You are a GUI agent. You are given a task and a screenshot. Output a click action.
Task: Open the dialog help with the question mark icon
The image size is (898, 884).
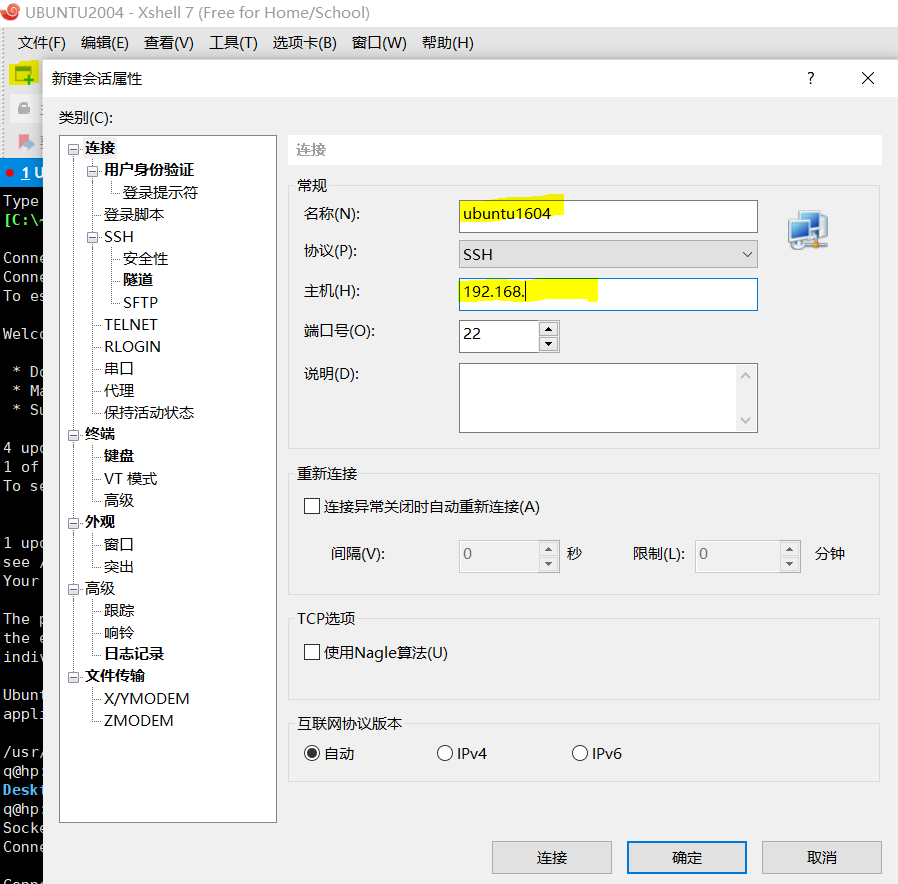point(810,78)
